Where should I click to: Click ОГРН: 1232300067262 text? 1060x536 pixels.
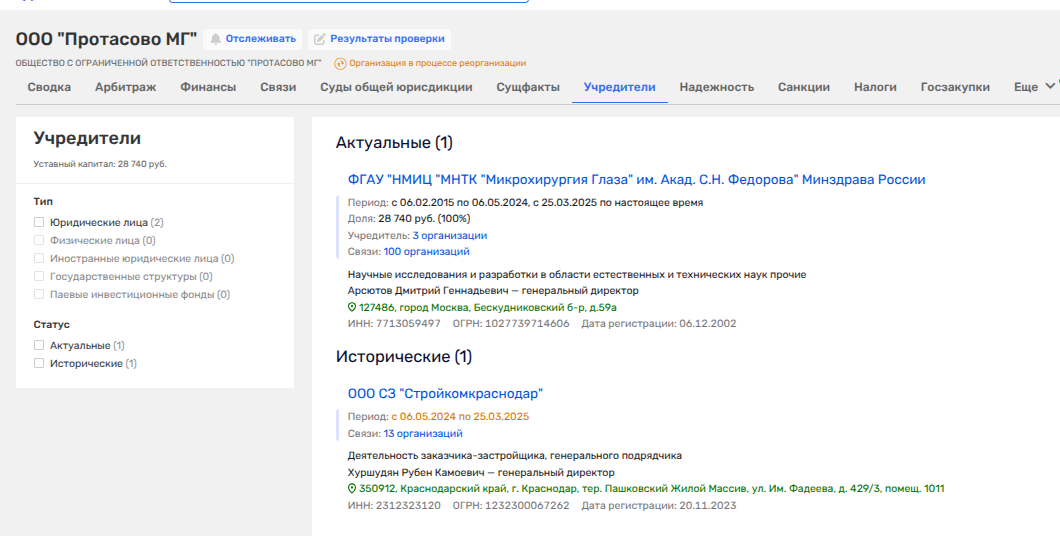pos(511,506)
